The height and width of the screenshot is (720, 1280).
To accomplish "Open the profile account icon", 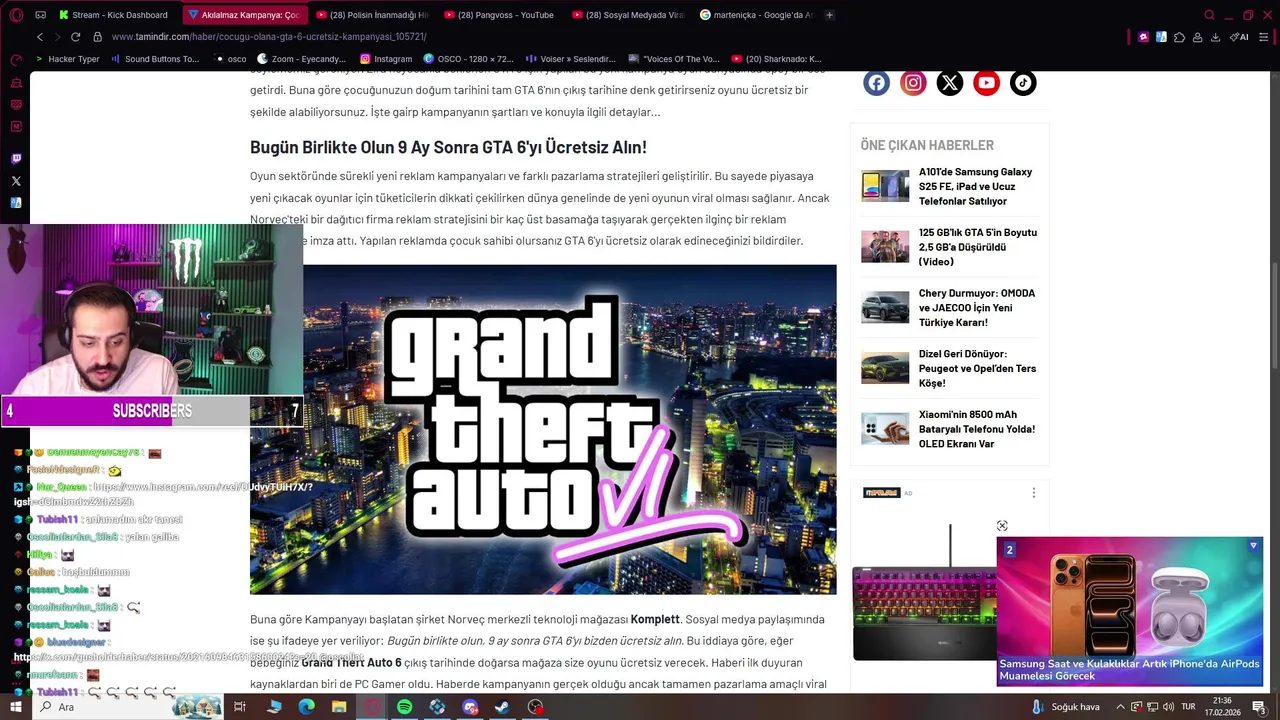I will tap(1197, 37).
